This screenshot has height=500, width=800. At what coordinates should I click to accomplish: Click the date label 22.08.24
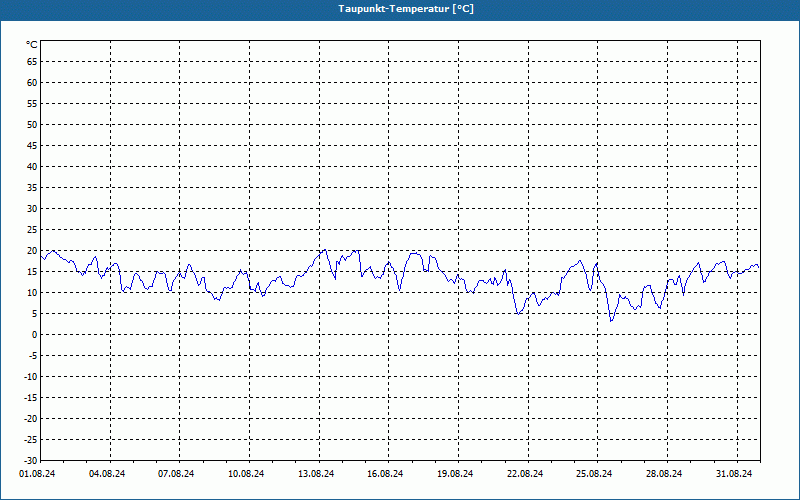(525, 474)
